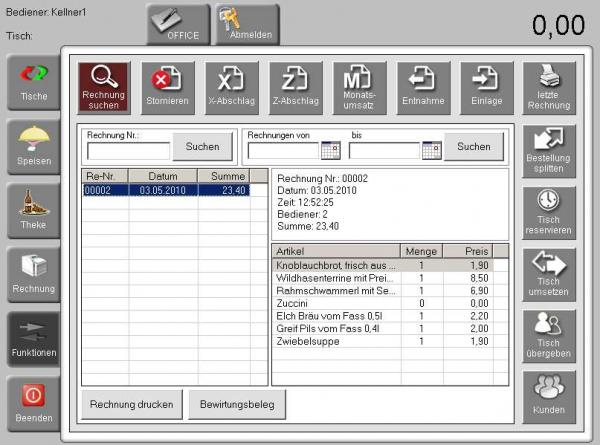The image size is (600, 445).
Task: Click the Rechnung Nr. input field
Action: [128, 151]
